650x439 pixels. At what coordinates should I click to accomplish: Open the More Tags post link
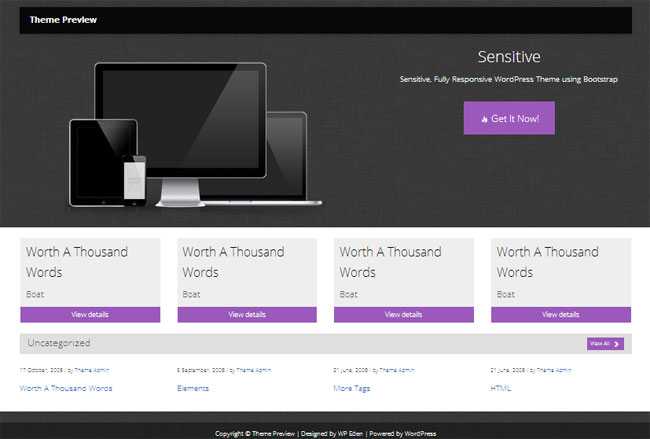pos(352,388)
